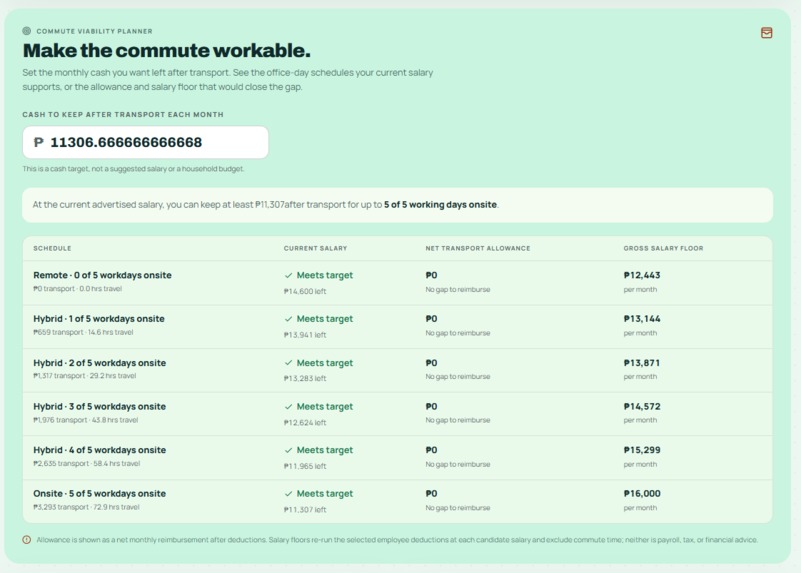Click '₱2,635 transport · 58.4 hrs travel' detail
801x573 pixels.
pos(86,464)
